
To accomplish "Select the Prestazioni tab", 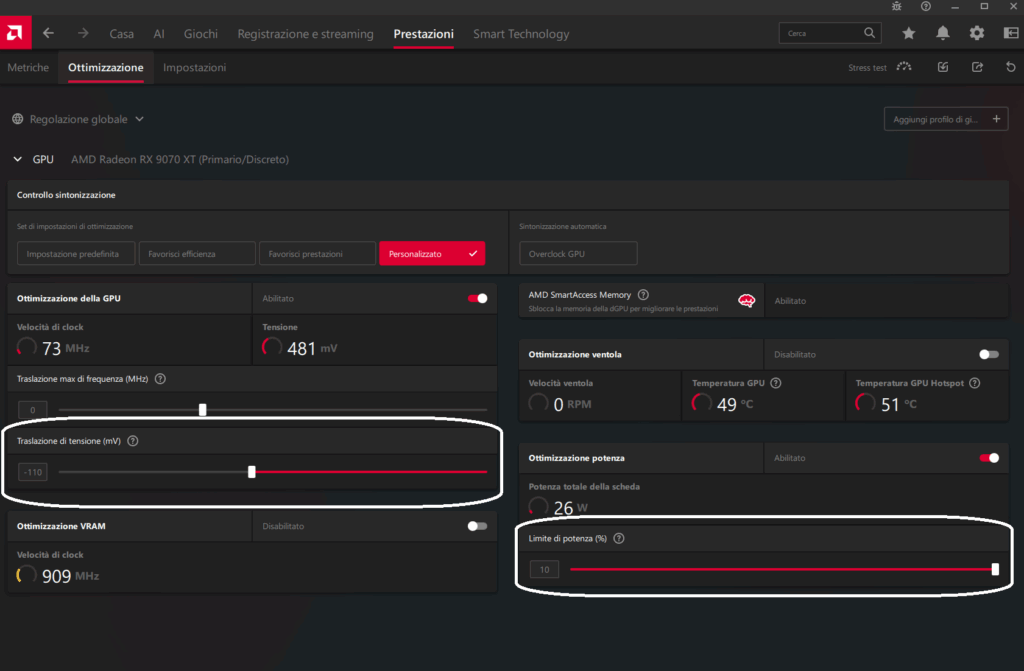I will (x=423, y=34).
